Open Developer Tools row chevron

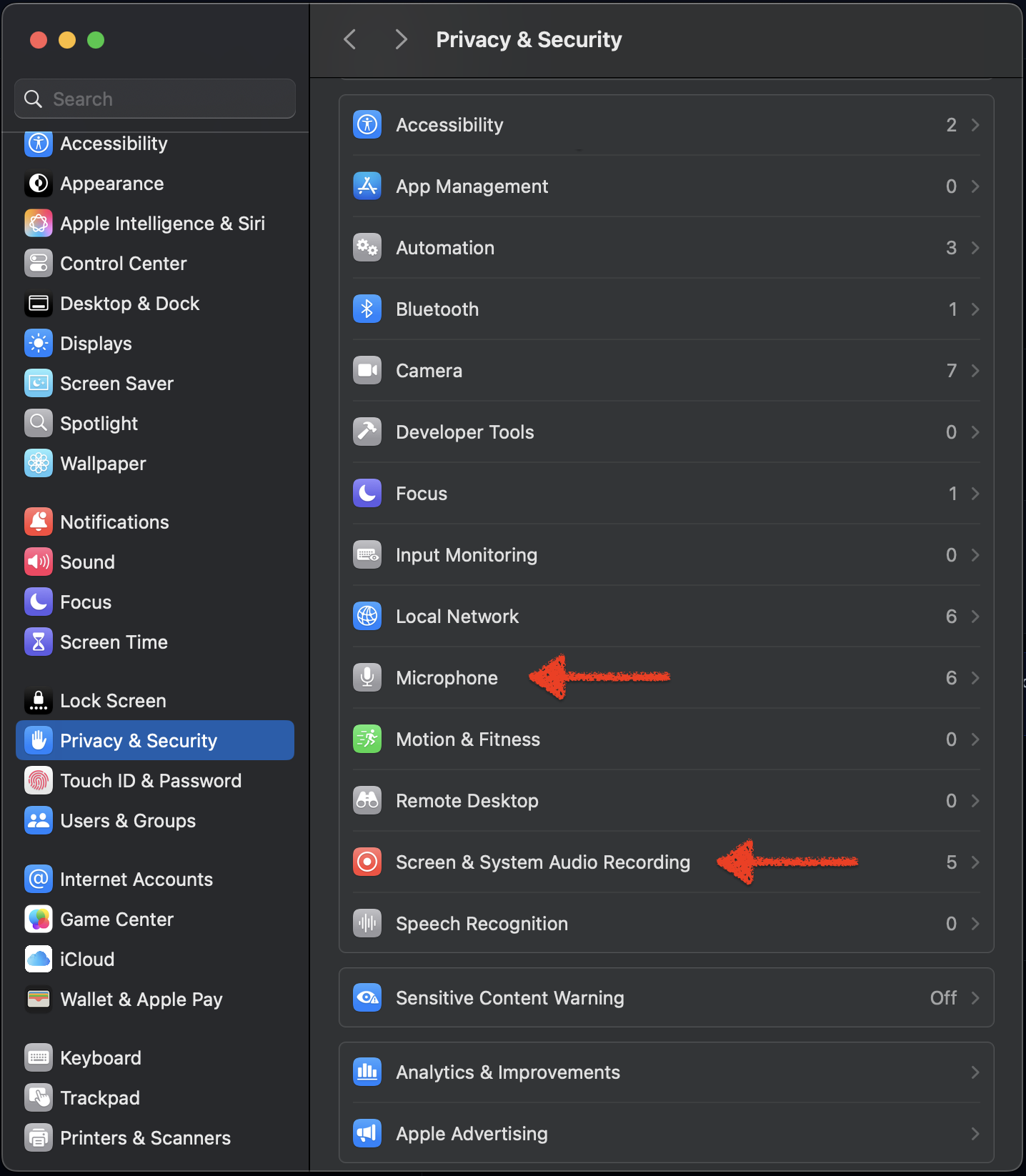tap(975, 432)
